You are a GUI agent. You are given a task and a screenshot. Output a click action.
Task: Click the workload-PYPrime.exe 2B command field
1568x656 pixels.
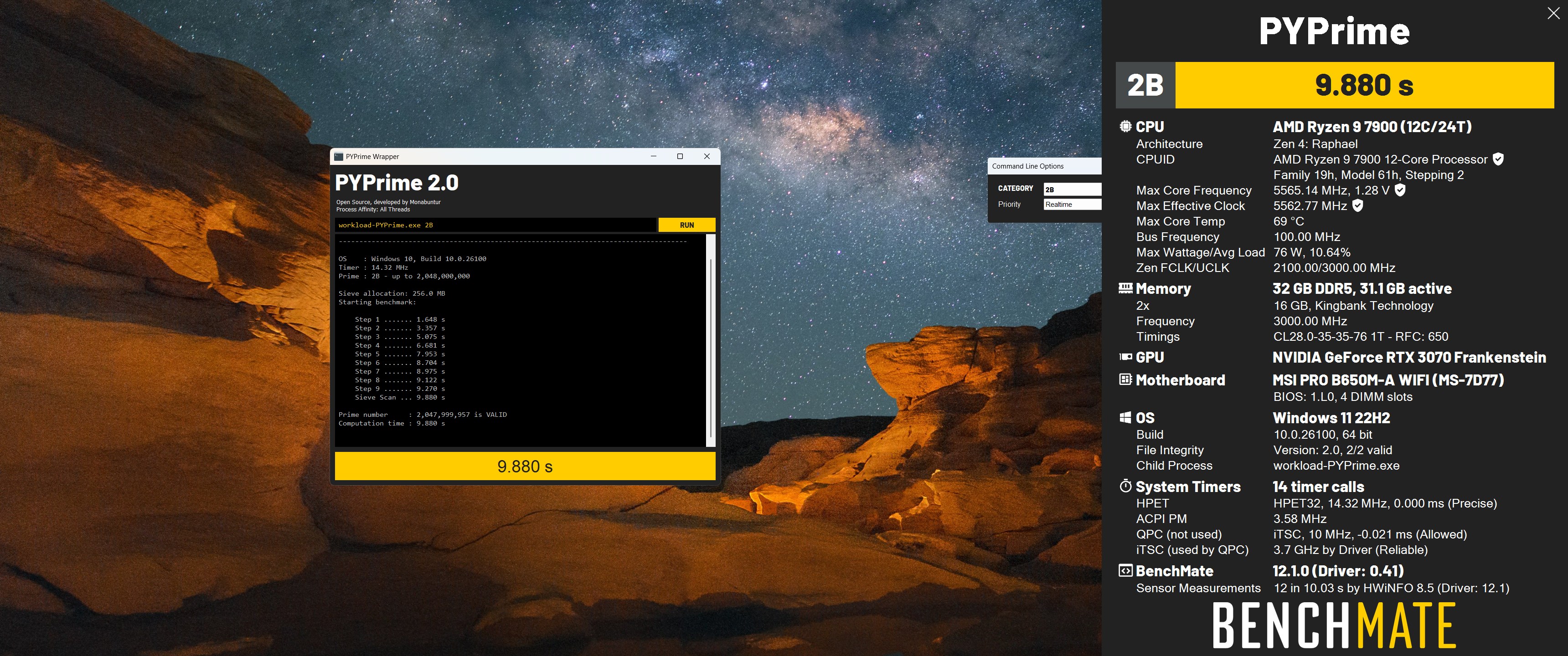click(x=495, y=225)
